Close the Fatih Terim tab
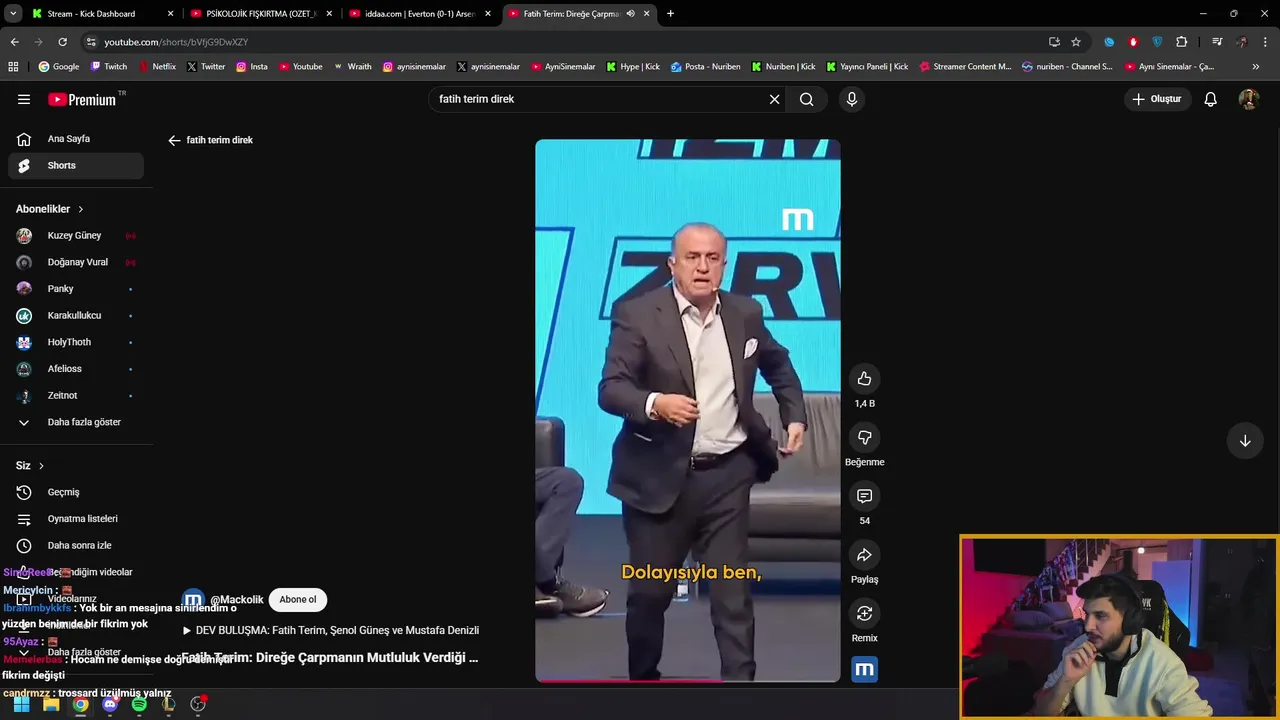The image size is (1280, 720). (x=647, y=14)
